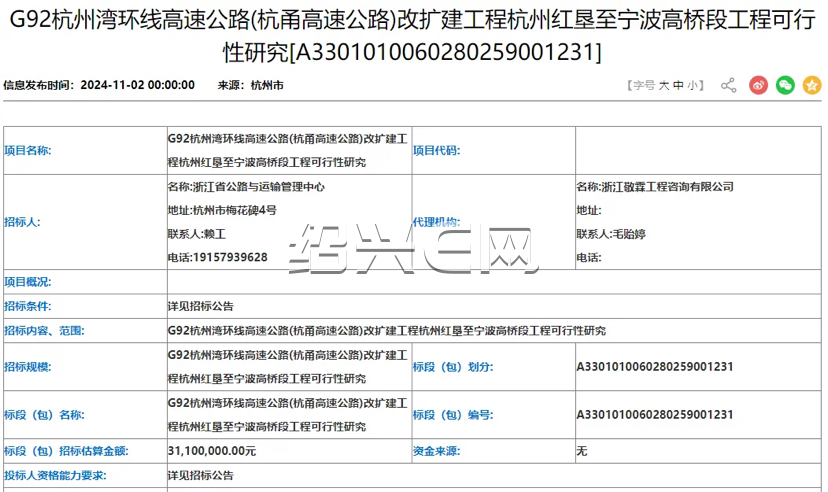Click the 标段（包）招标估算金额 label

click(x=67, y=451)
